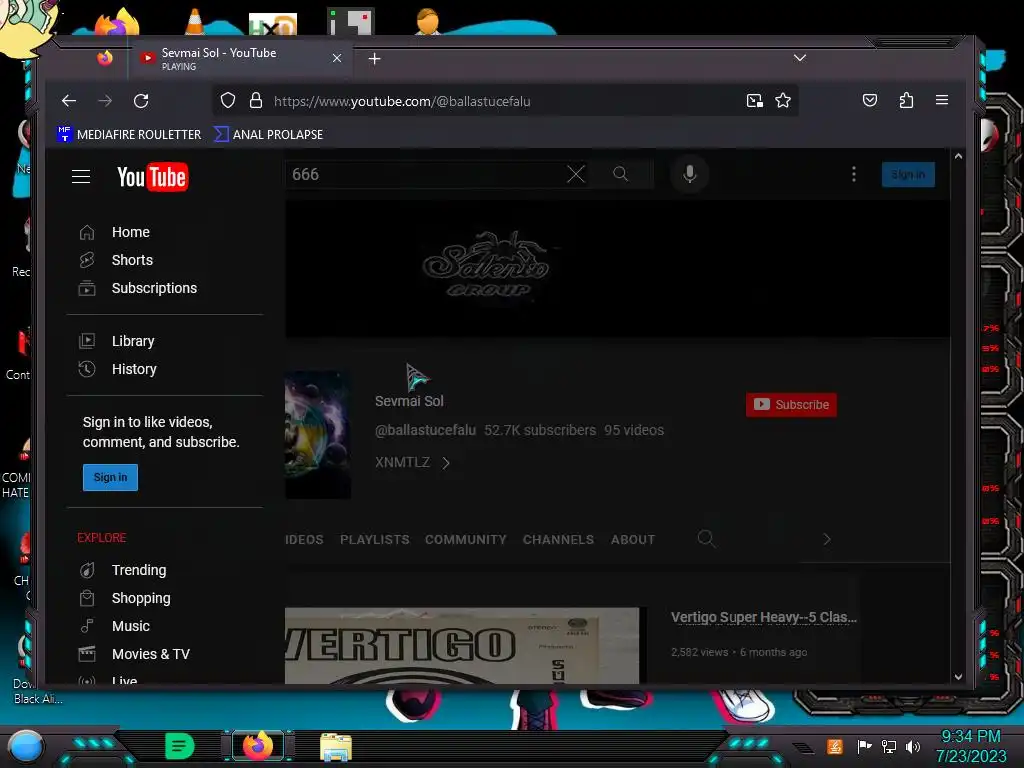Image resolution: width=1024 pixels, height=768 pixels.
Task: Start voice search with microphone
Action: tap(690, 174)
